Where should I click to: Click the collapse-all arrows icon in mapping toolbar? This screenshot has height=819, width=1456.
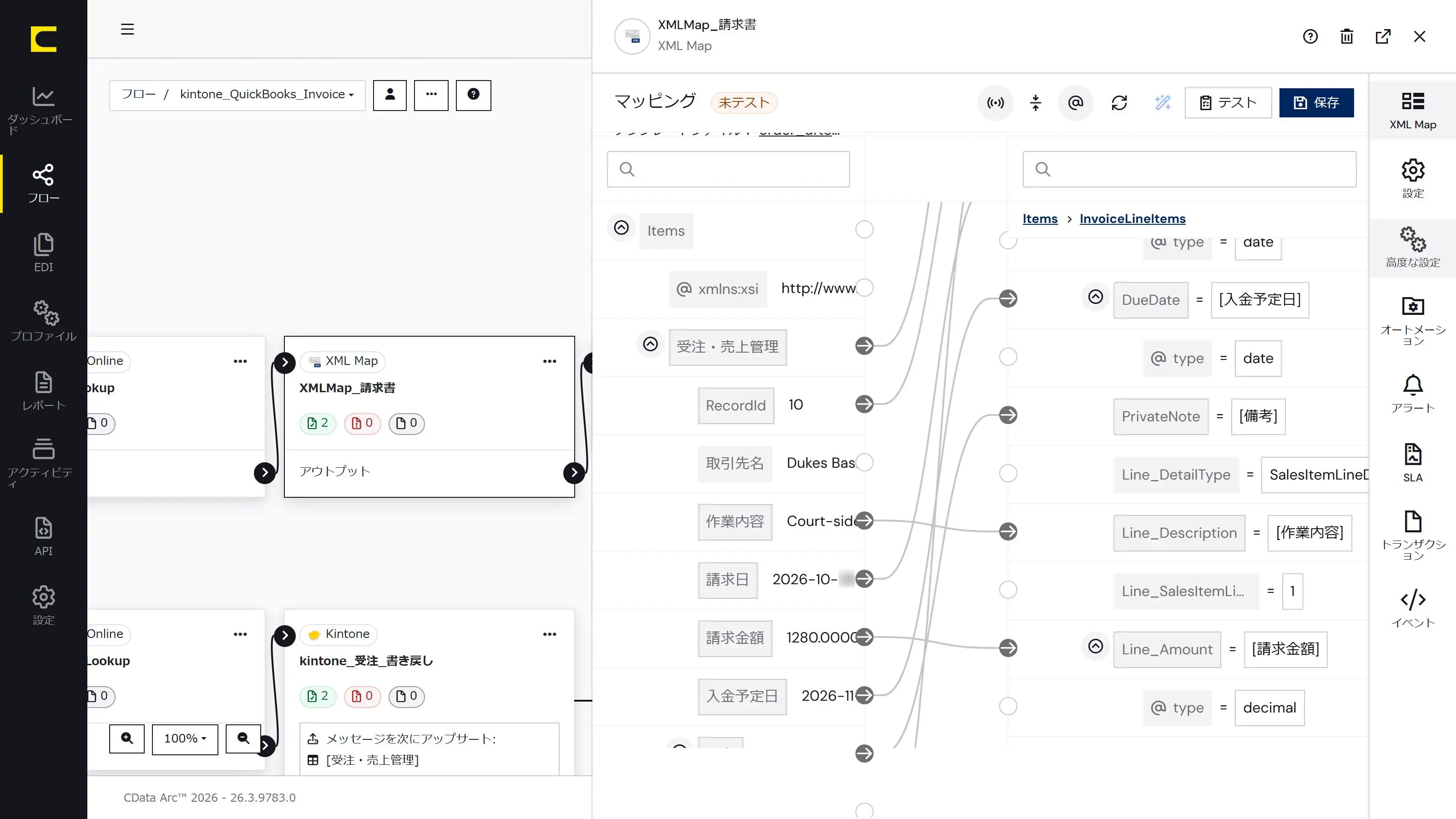(x=1036, y=103)
